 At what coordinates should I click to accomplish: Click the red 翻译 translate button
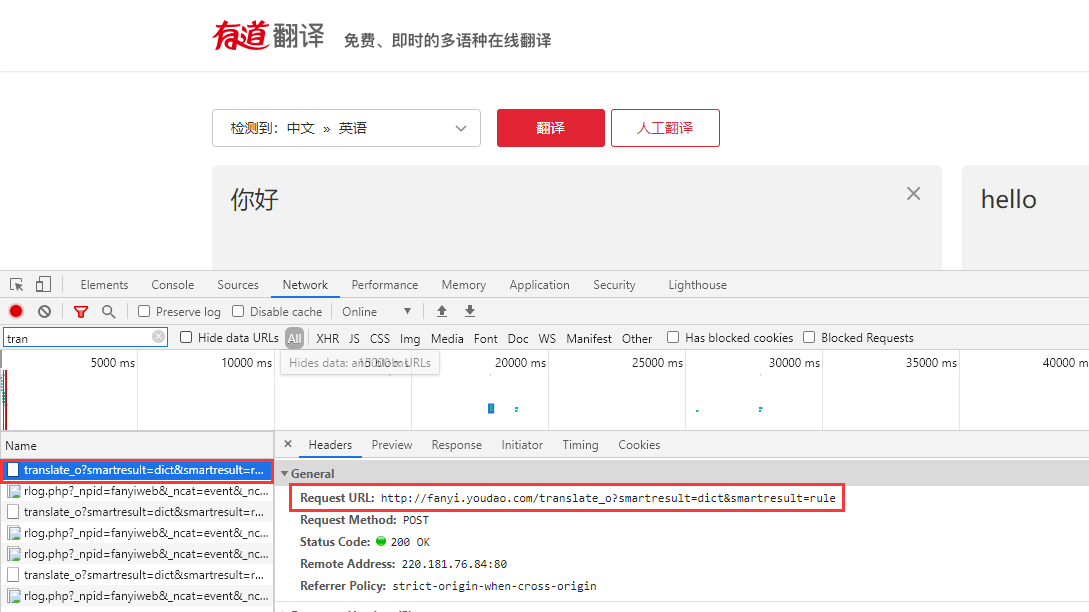550,128
